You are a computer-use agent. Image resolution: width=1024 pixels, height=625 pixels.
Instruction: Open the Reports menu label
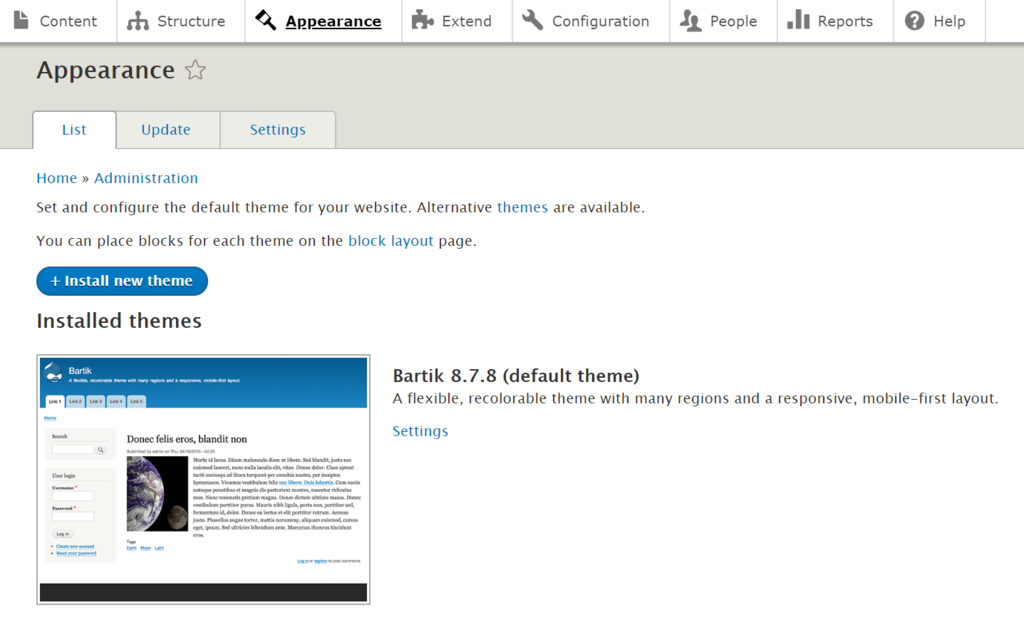(845, 22)
